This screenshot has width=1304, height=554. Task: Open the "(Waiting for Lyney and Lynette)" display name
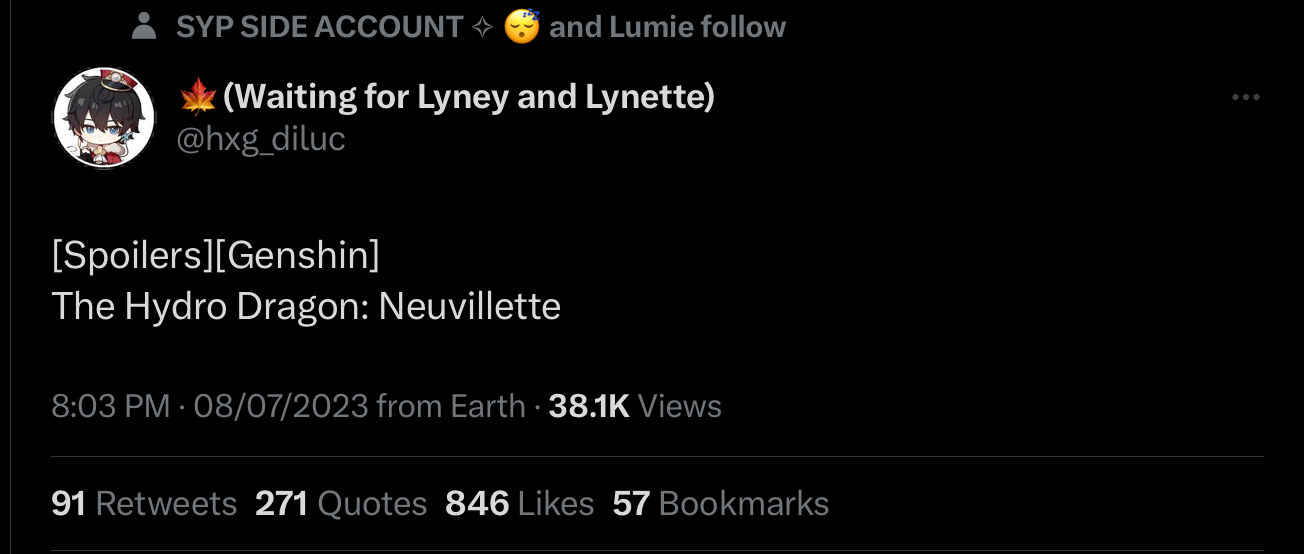point(468,98)
